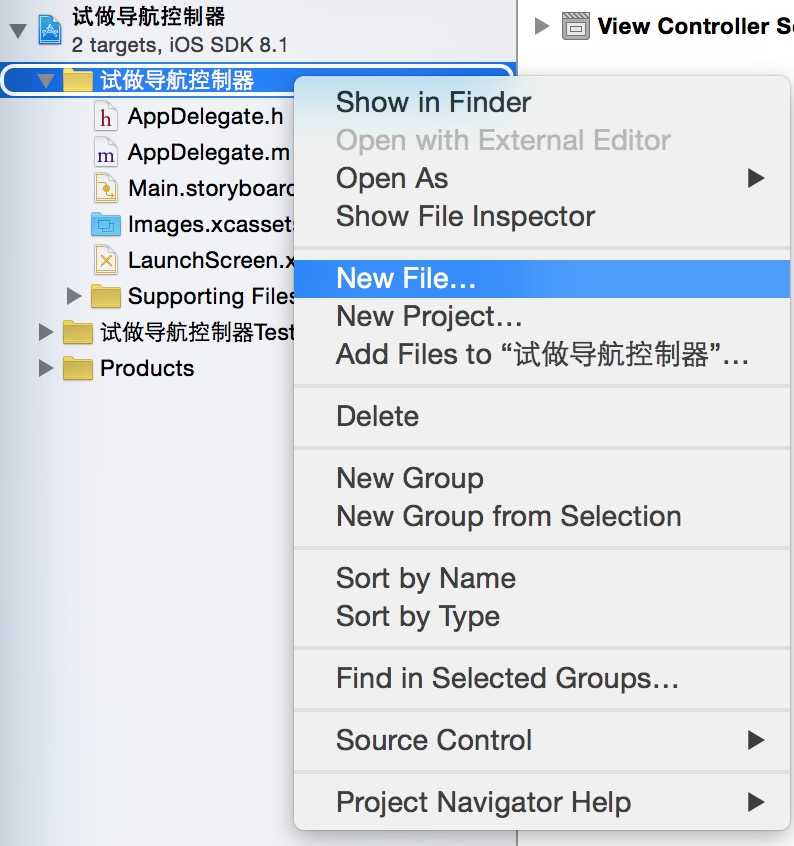Open the Open As submenu
This screenshot has width=794, height=846.
pyautogui.click(x=392, y=178)
